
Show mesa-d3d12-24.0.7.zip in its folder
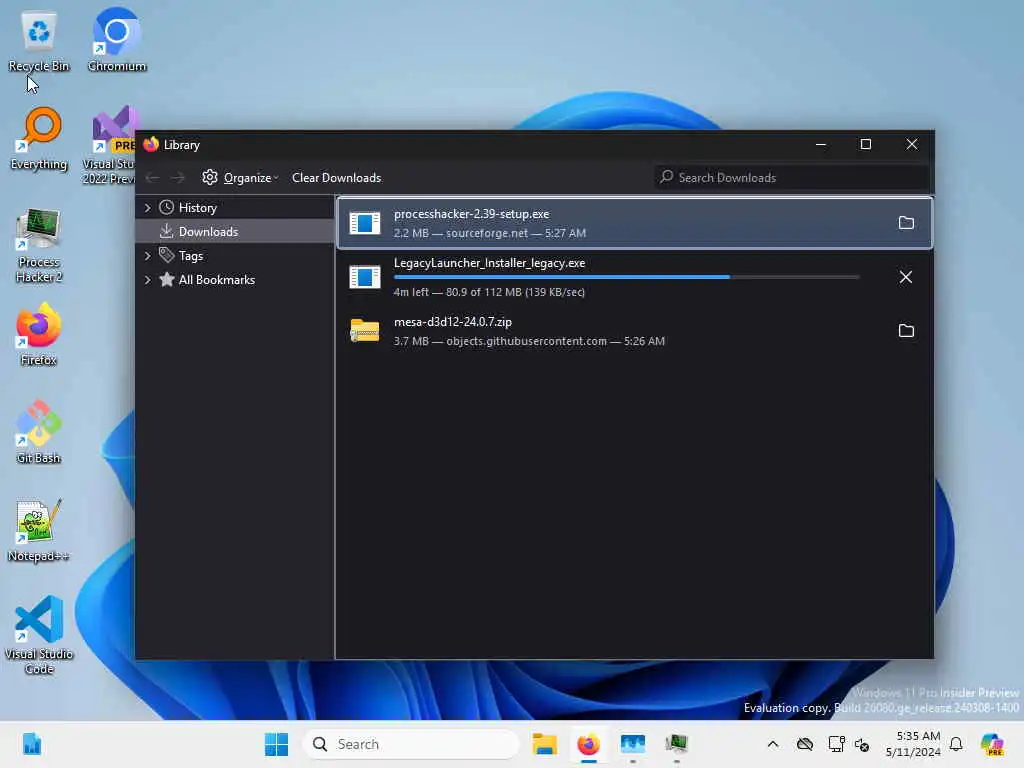[906, 330]
